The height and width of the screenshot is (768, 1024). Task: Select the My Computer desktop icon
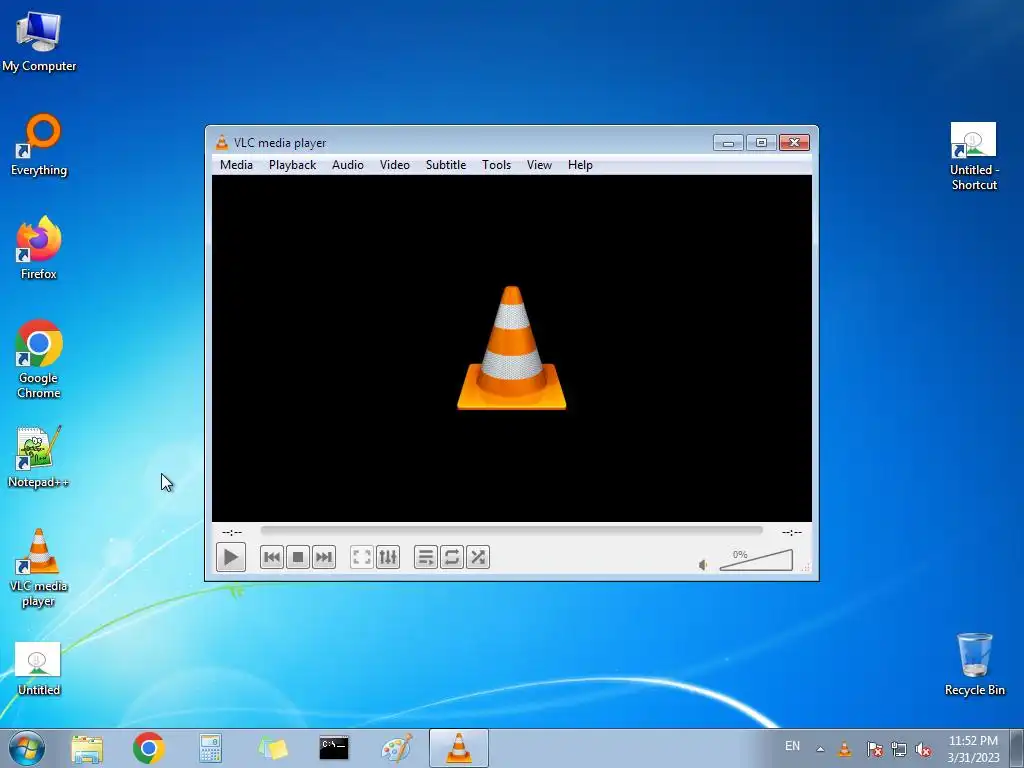coord(39,42)
